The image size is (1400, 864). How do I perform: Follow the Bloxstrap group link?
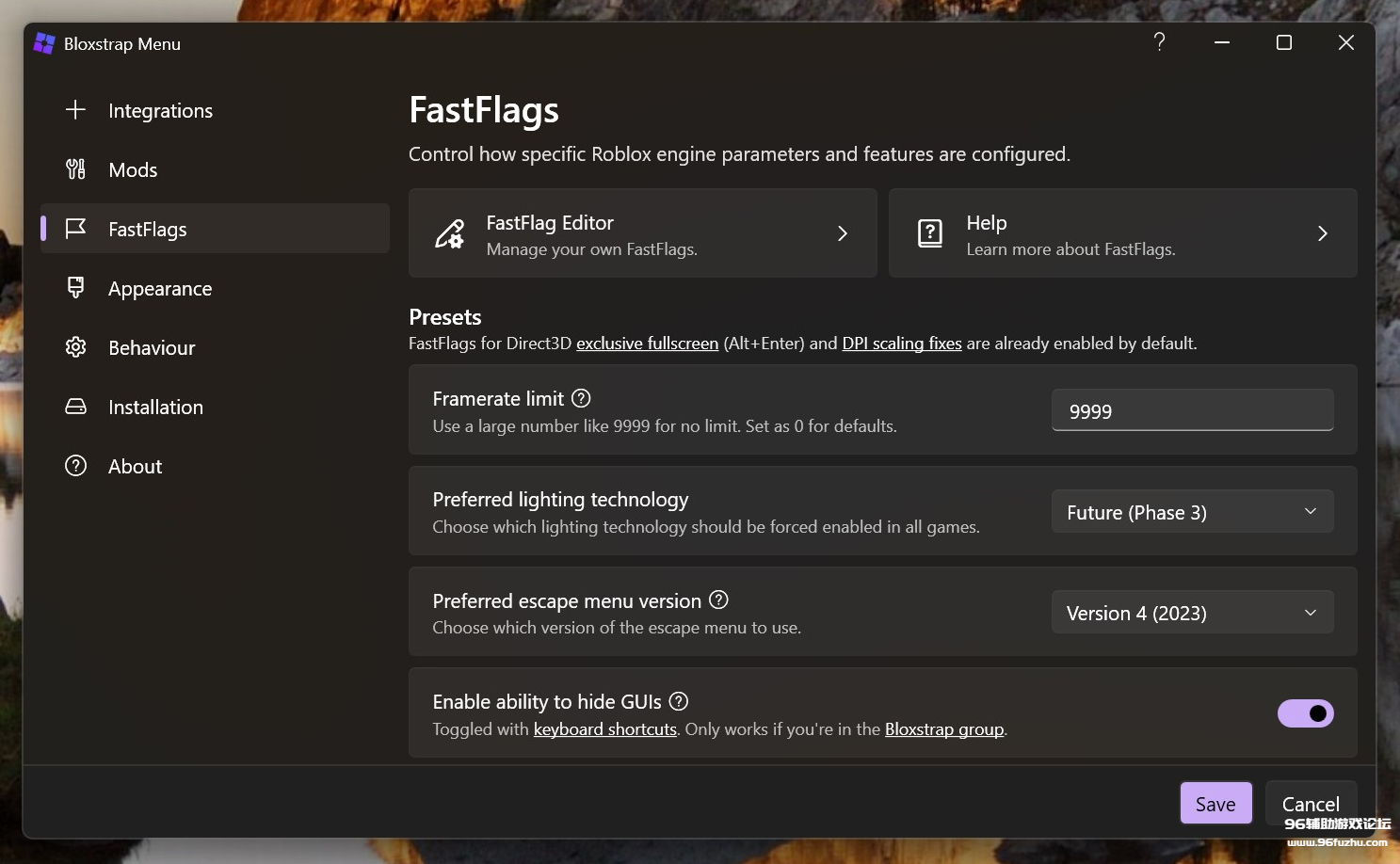pyautogui.click(x=943, y=729)
